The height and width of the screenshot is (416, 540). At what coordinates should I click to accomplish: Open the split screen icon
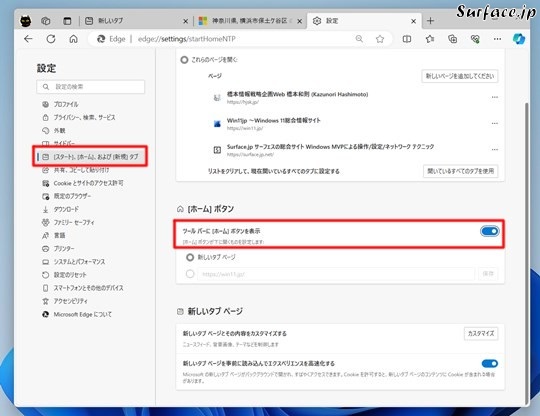pos(407,39)
